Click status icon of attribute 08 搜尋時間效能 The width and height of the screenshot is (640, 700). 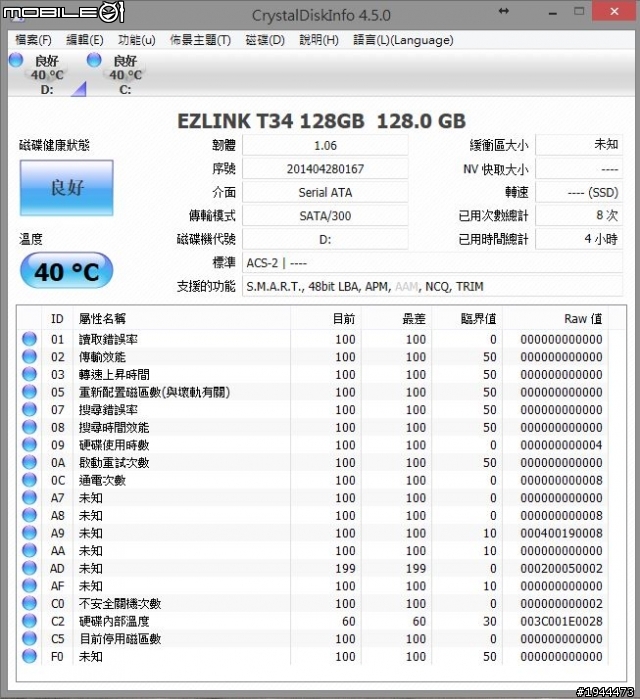[x=29, y=427]
